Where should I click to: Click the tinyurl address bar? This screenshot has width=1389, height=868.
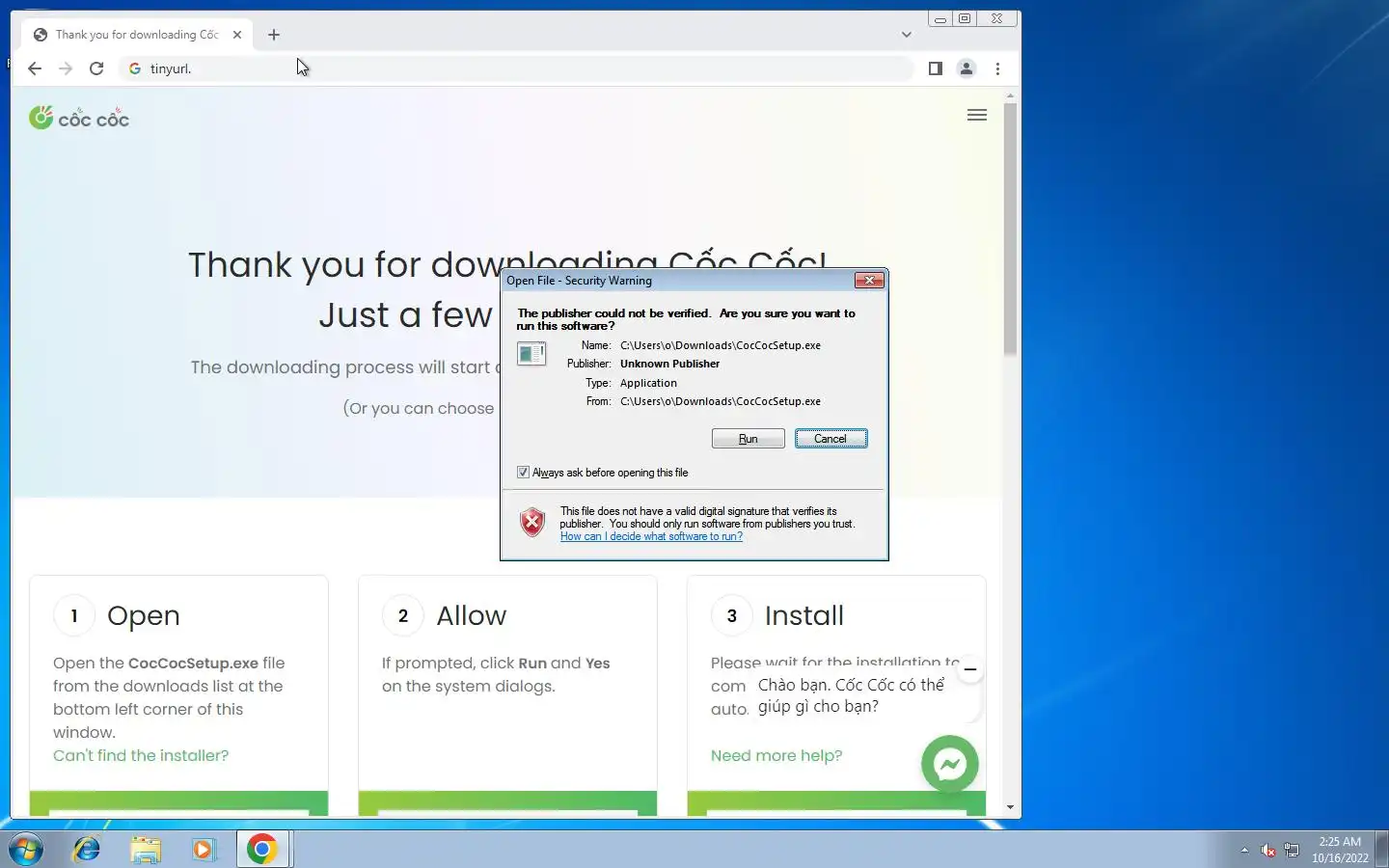pyautogui.click(x=516, y=68)
